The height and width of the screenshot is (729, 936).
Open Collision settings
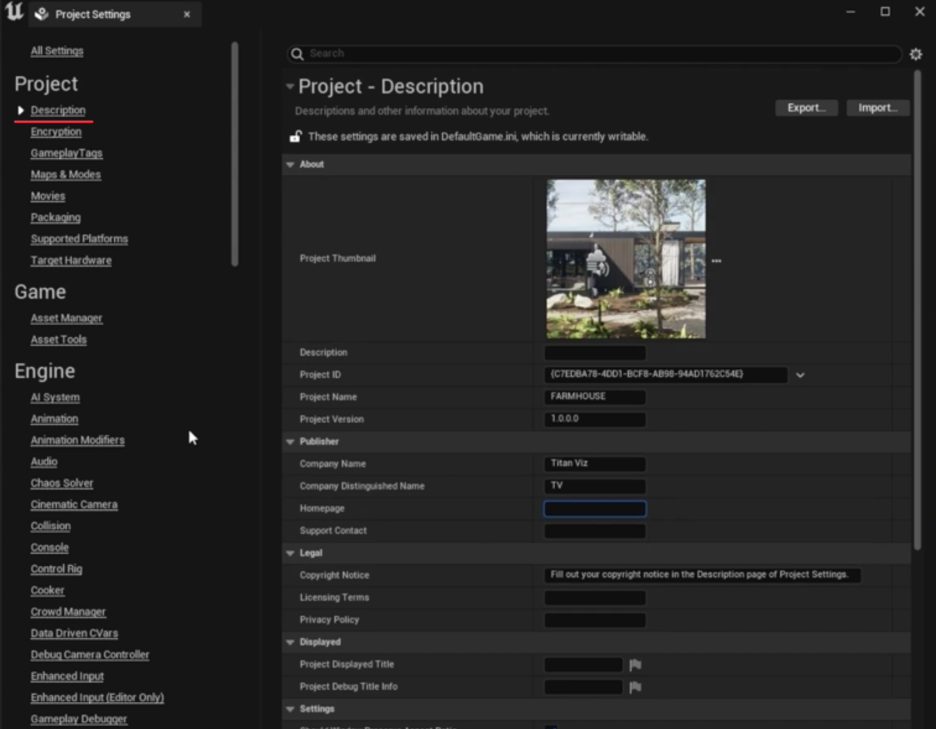(51, 527)
